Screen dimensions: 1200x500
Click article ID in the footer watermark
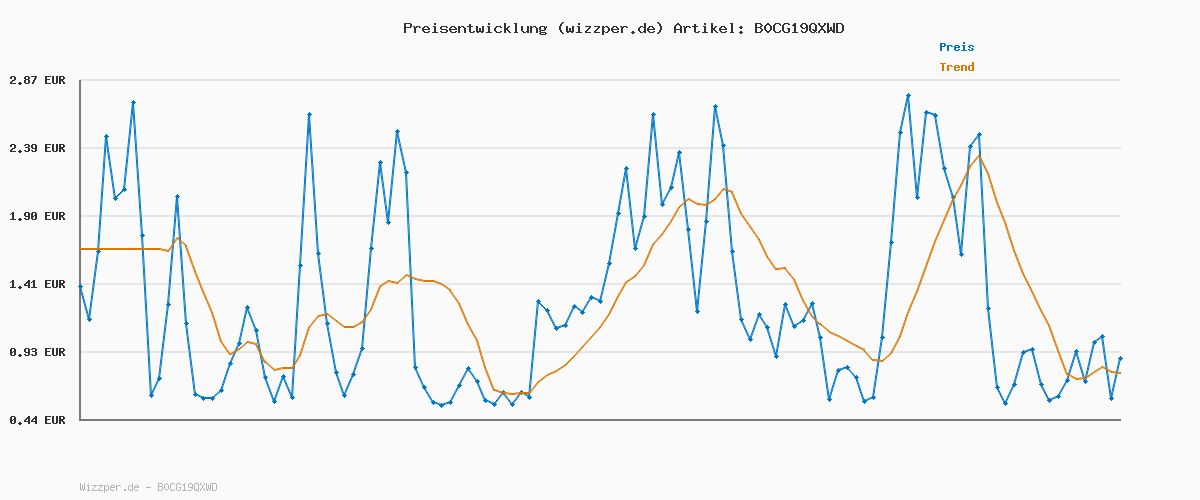click(187, 487)
